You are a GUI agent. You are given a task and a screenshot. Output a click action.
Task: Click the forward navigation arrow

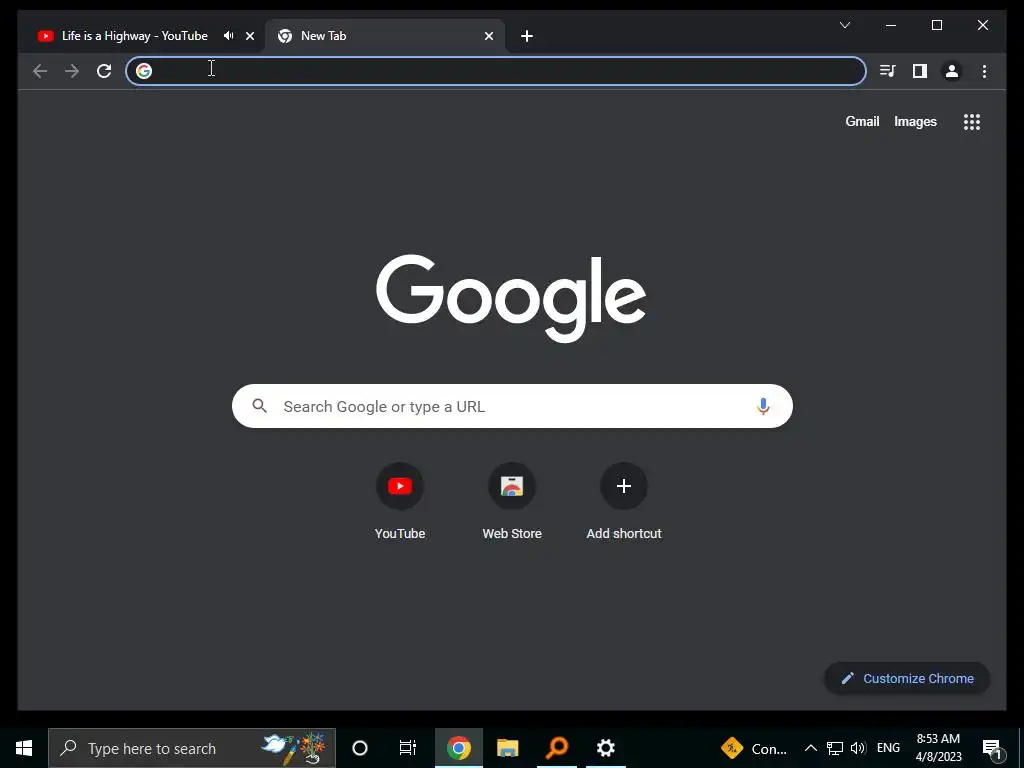(72, 71)
